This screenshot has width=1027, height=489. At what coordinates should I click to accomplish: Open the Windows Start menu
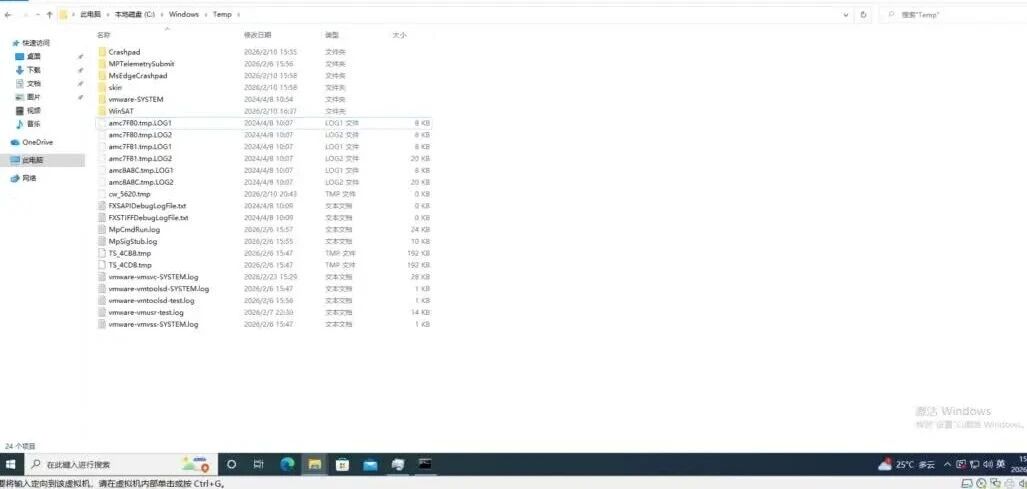tap(10, 464)
